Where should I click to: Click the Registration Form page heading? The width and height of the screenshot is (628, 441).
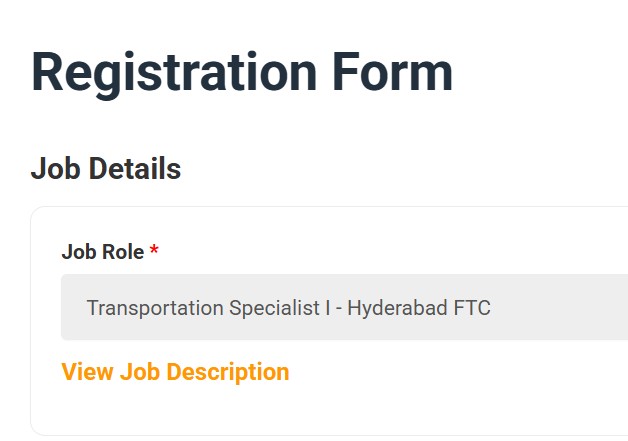pos(242,73)
